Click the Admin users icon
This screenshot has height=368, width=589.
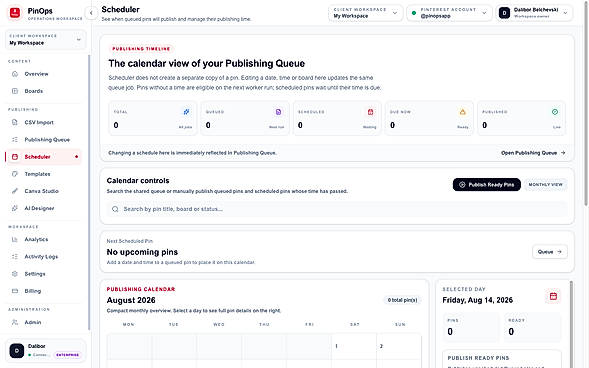coord(15,322)
